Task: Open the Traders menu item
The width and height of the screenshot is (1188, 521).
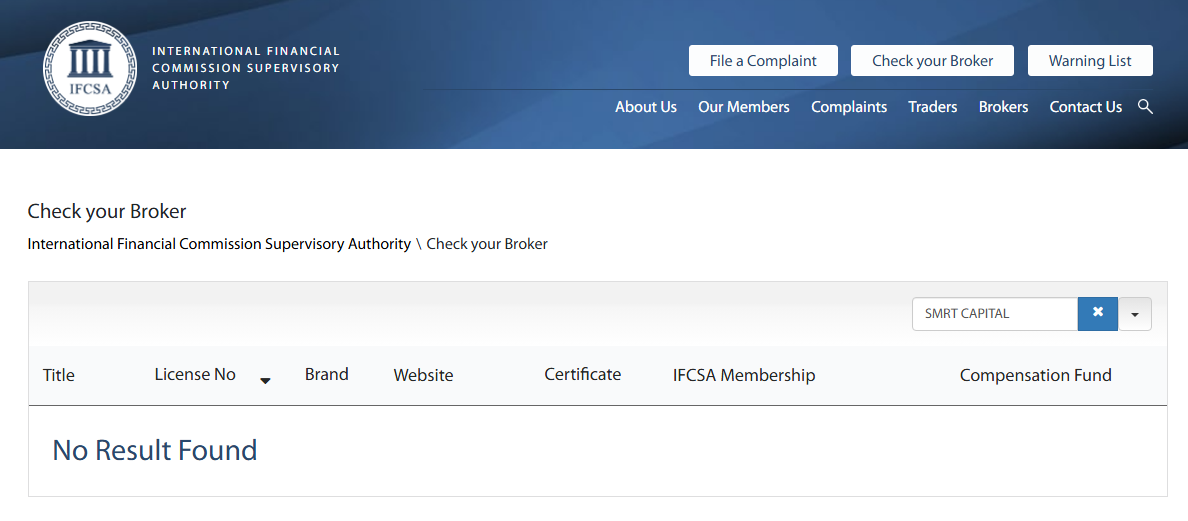Action: pyautogui.click(x=933, y=107)
